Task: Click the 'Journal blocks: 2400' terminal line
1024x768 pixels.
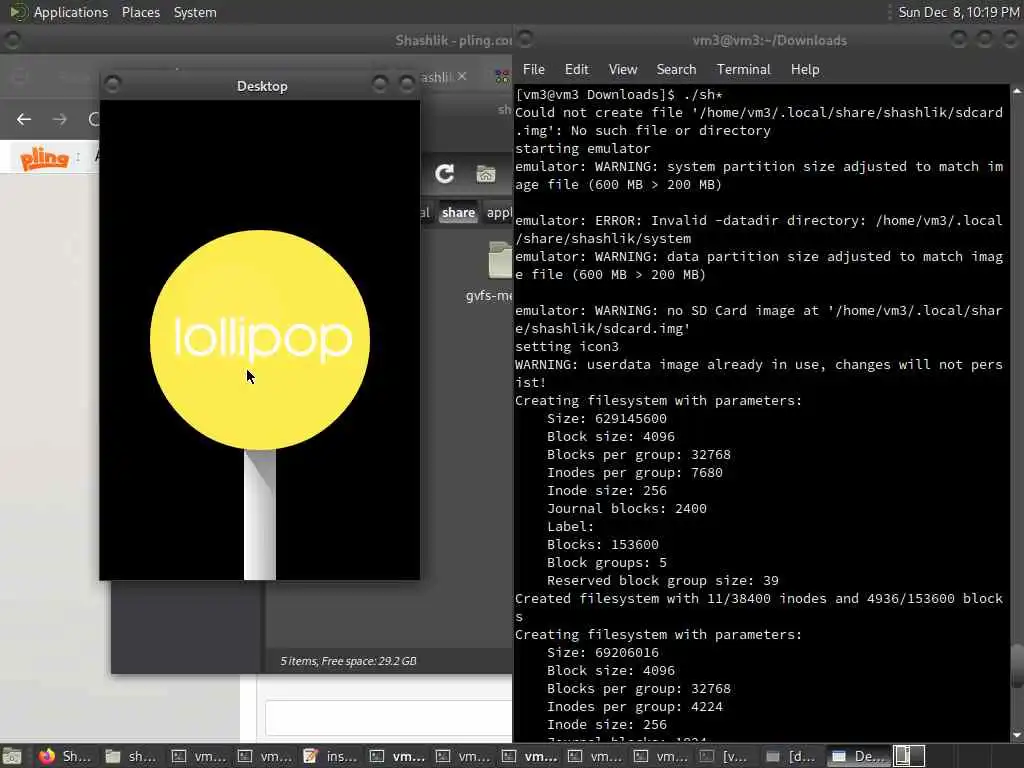Action: pyautogui.click(x=627, y=508)
